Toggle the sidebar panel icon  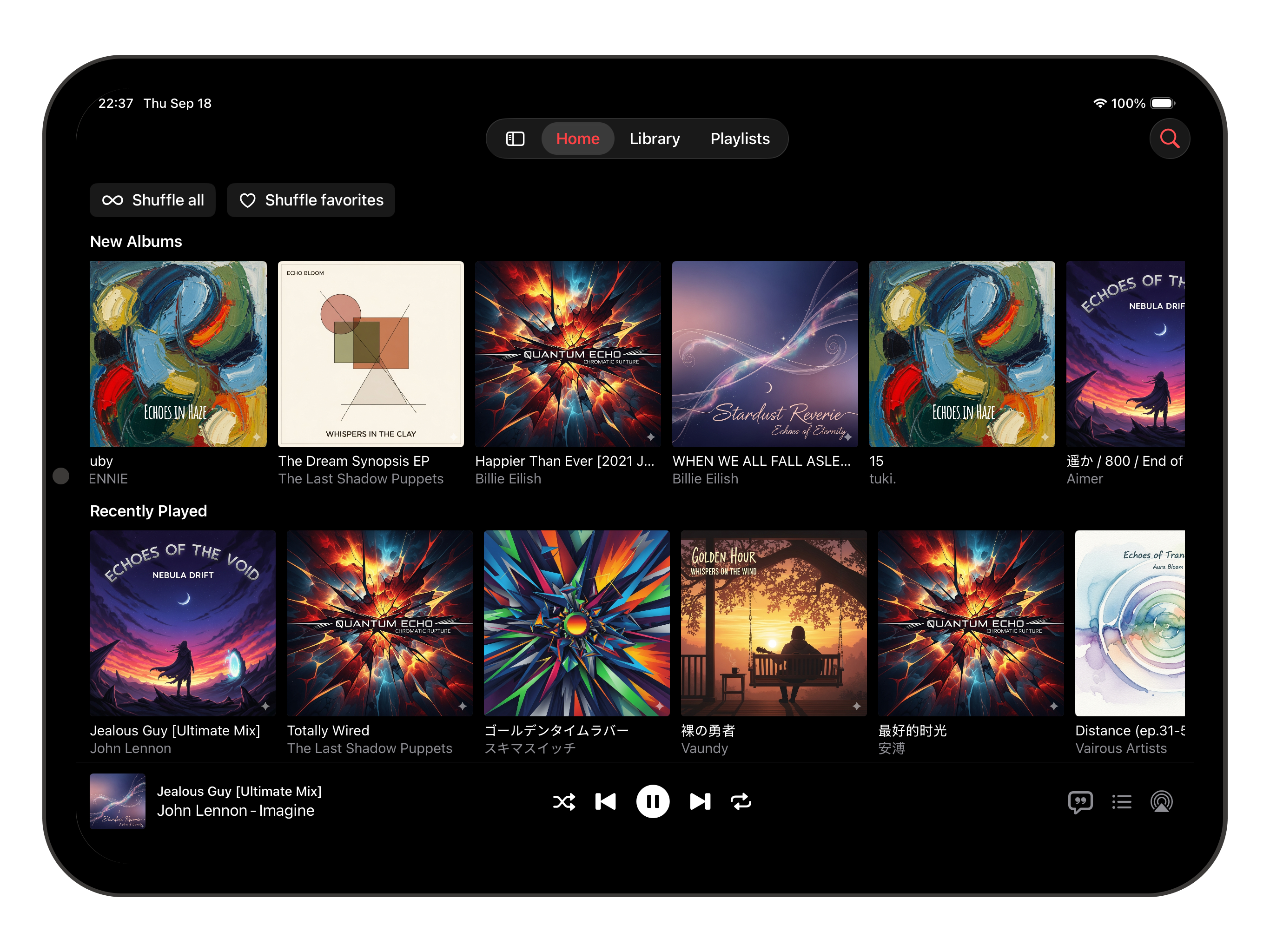(x=515, y=139)
